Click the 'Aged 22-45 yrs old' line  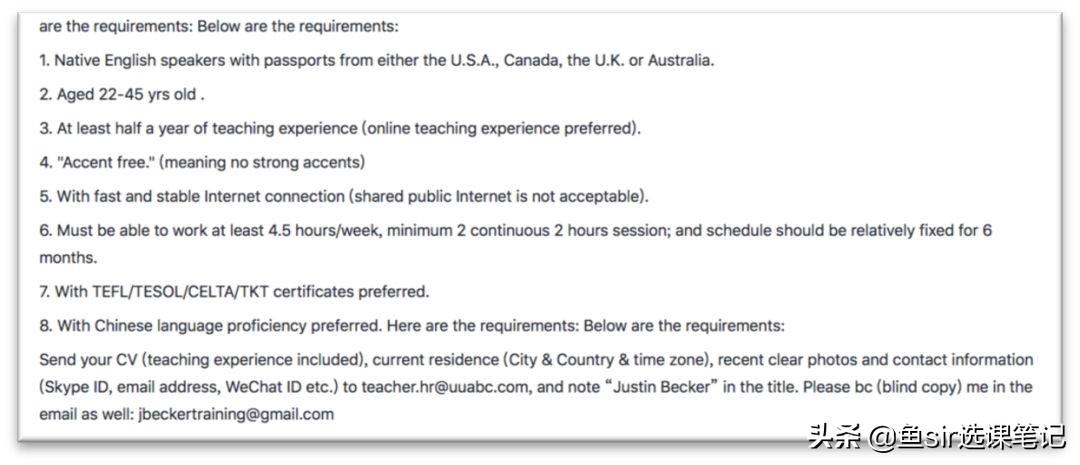[122, 94]
